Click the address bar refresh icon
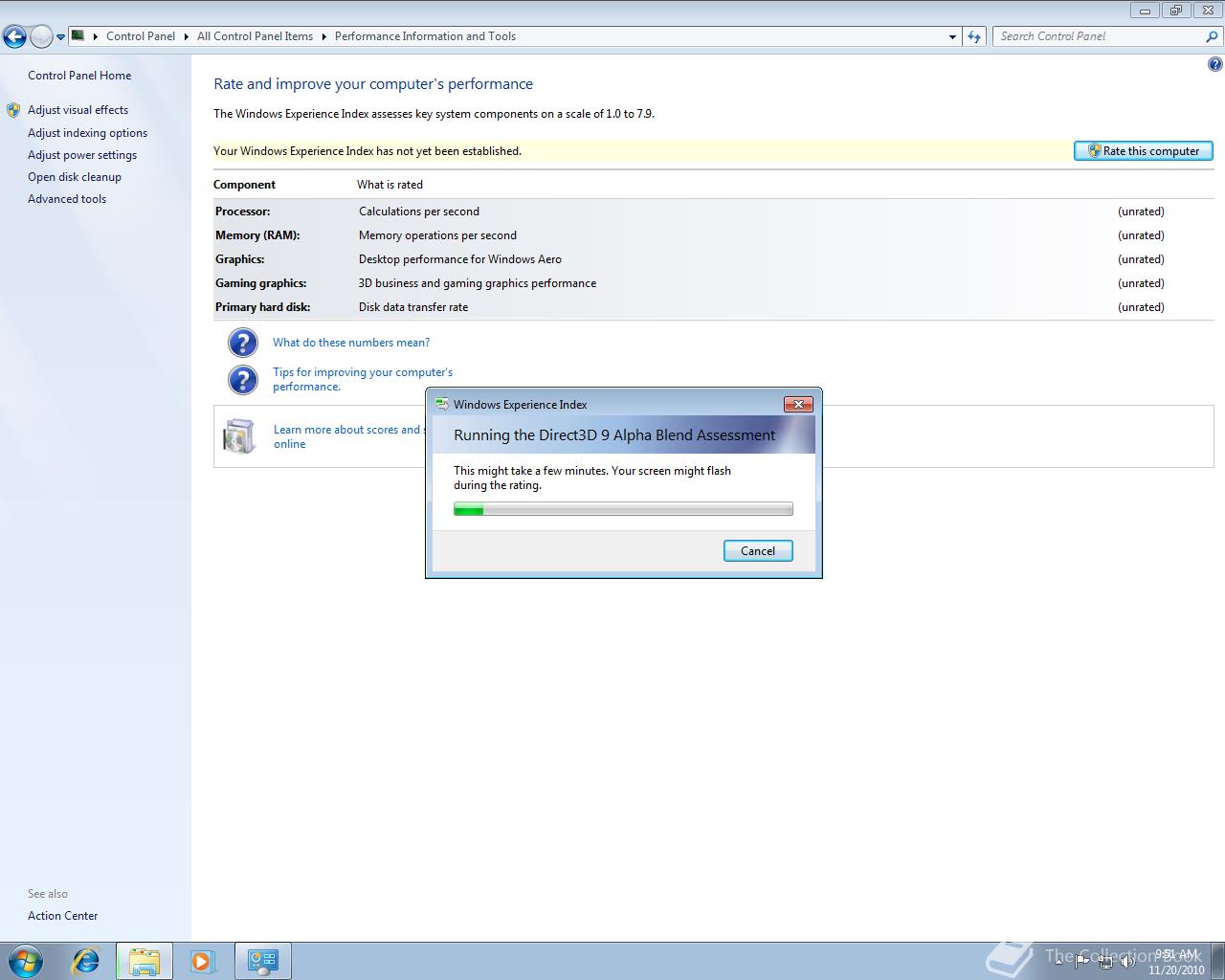 974,36
